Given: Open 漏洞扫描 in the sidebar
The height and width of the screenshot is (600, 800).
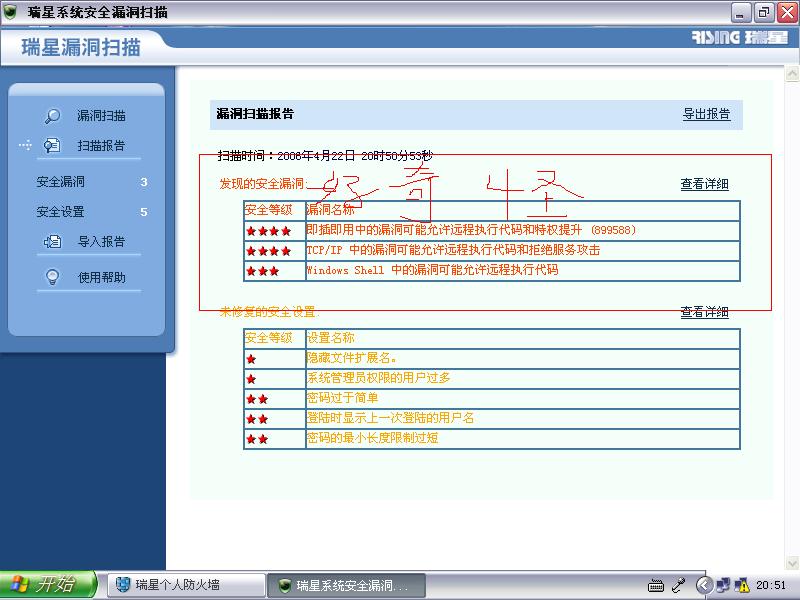Looking at the screenshot, I should [x=101, y=116].
